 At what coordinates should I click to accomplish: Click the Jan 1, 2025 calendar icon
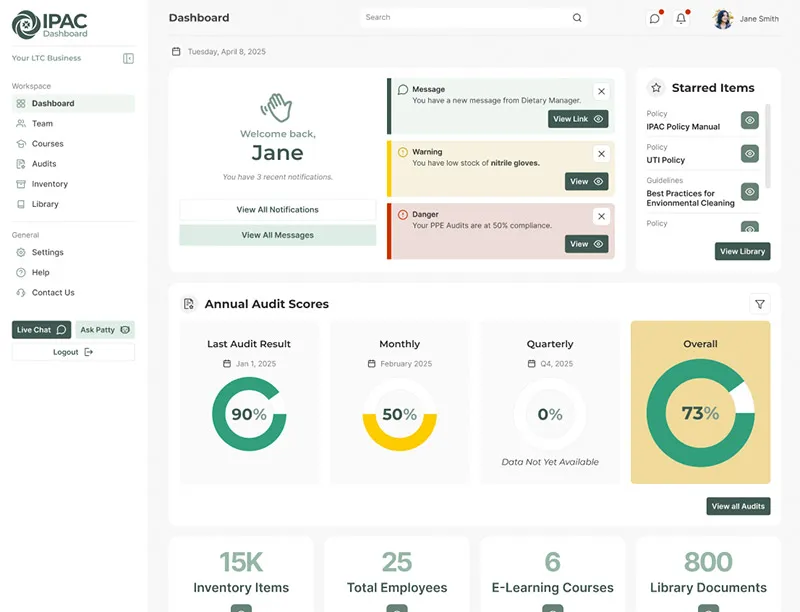click(x=227, y=364)
